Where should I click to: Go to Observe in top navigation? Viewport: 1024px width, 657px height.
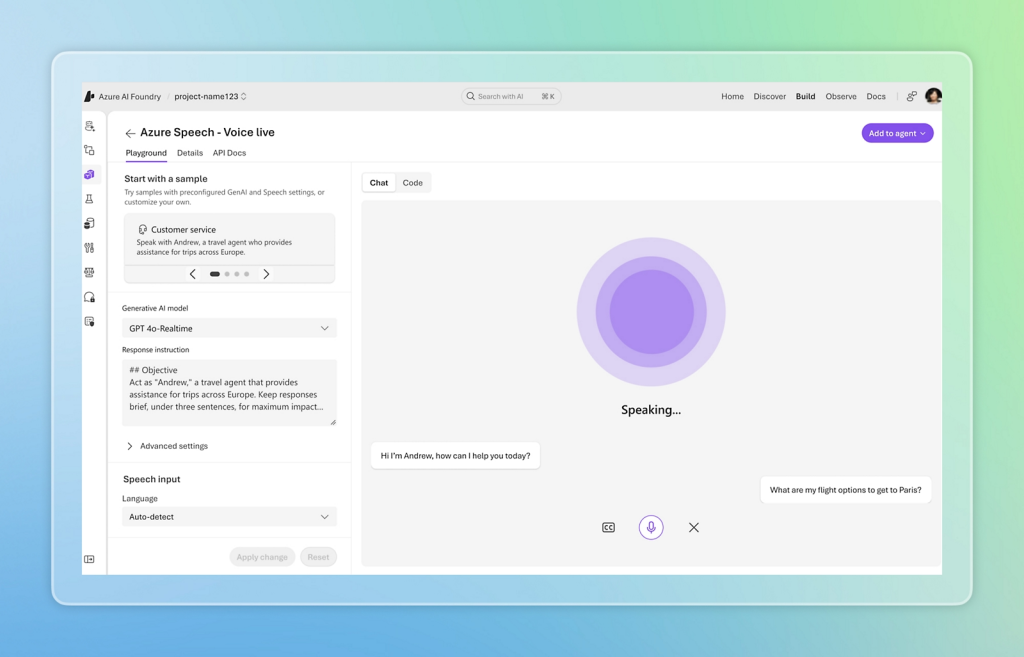(x=840, y=97)
